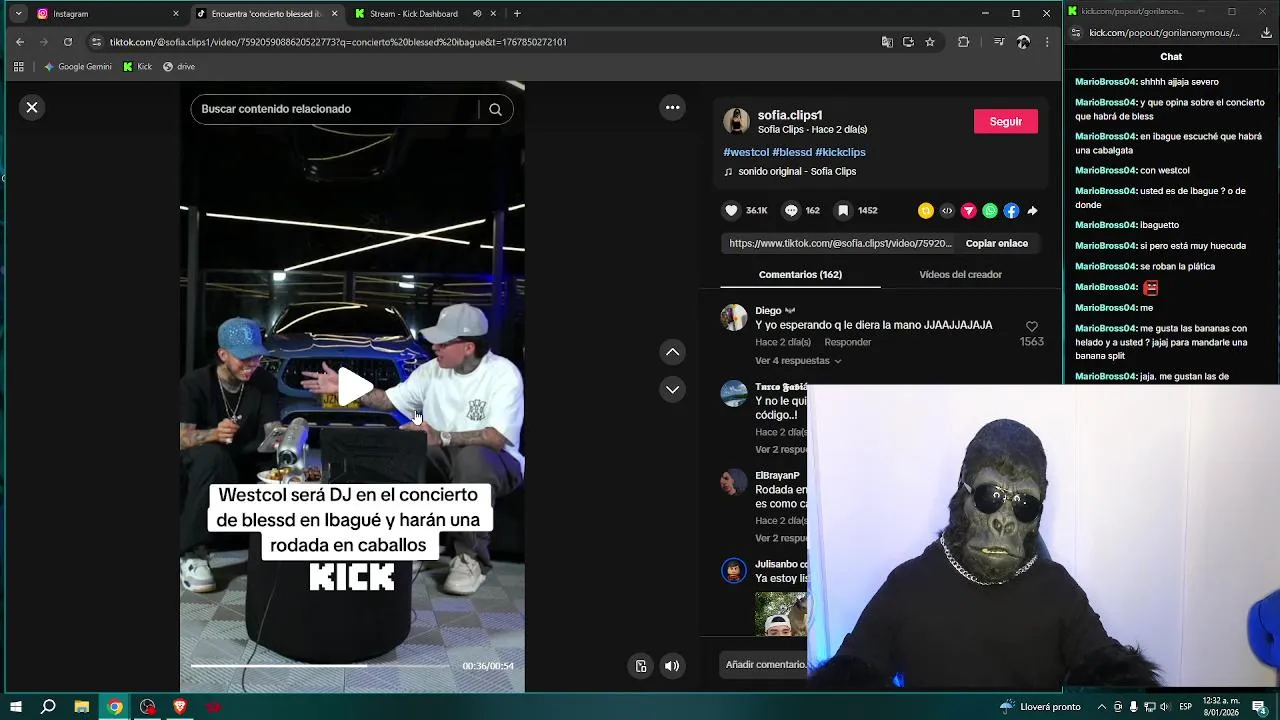Go back in browser history
The image size is (1280, 720).
20,42
